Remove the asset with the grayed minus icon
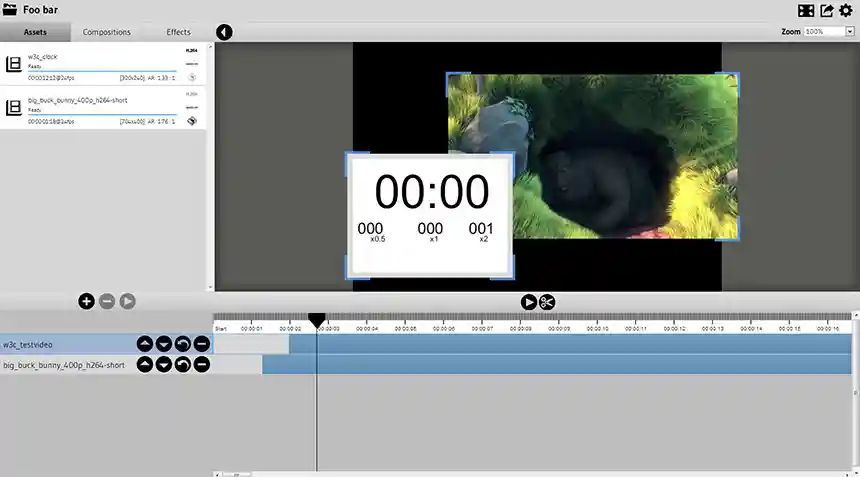Viewport: 860px width, 477px height. pyautogui.click(x=107, y=301)
